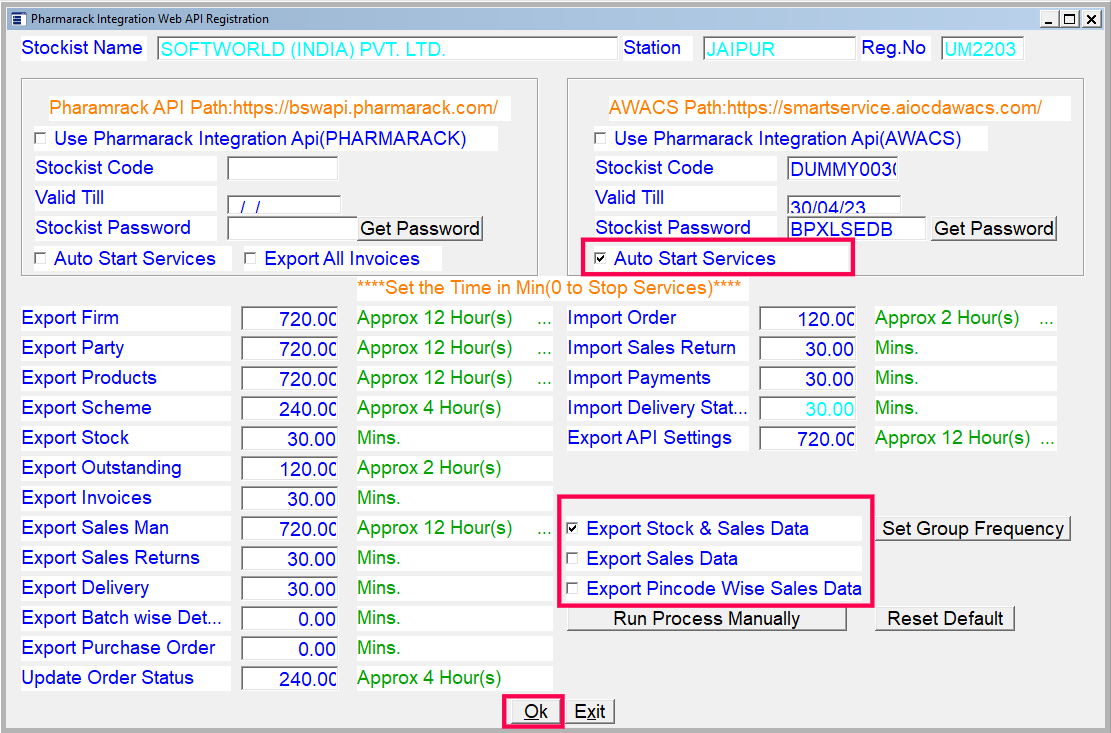
Task: Click the Export Firm label
Action: point(70,318)
